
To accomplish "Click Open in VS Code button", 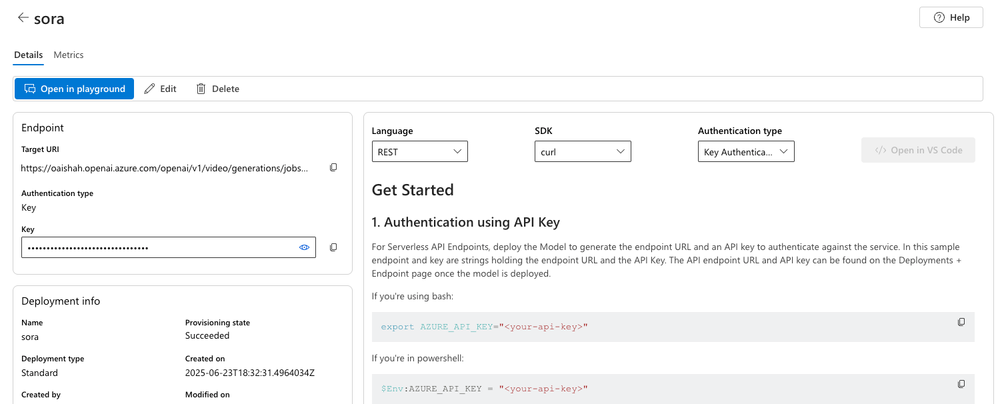I will point(918,151).
